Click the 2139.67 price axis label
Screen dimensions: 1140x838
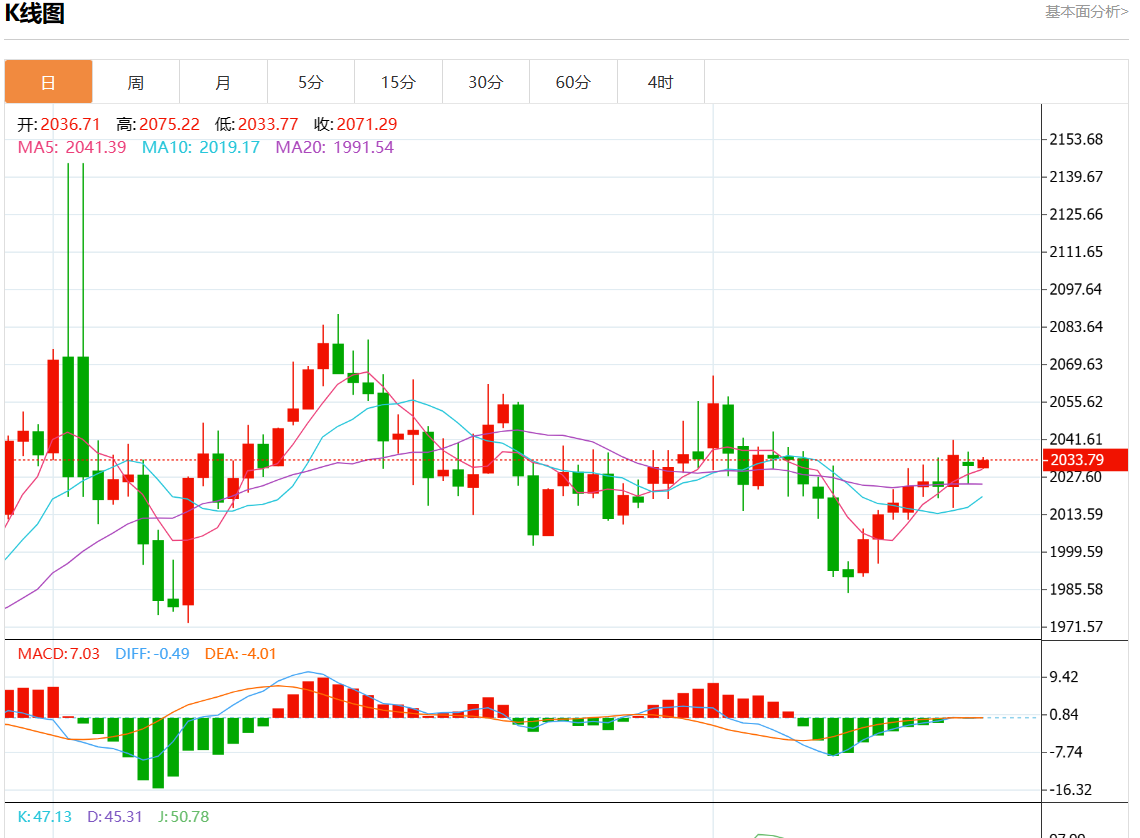[1076, 177]
